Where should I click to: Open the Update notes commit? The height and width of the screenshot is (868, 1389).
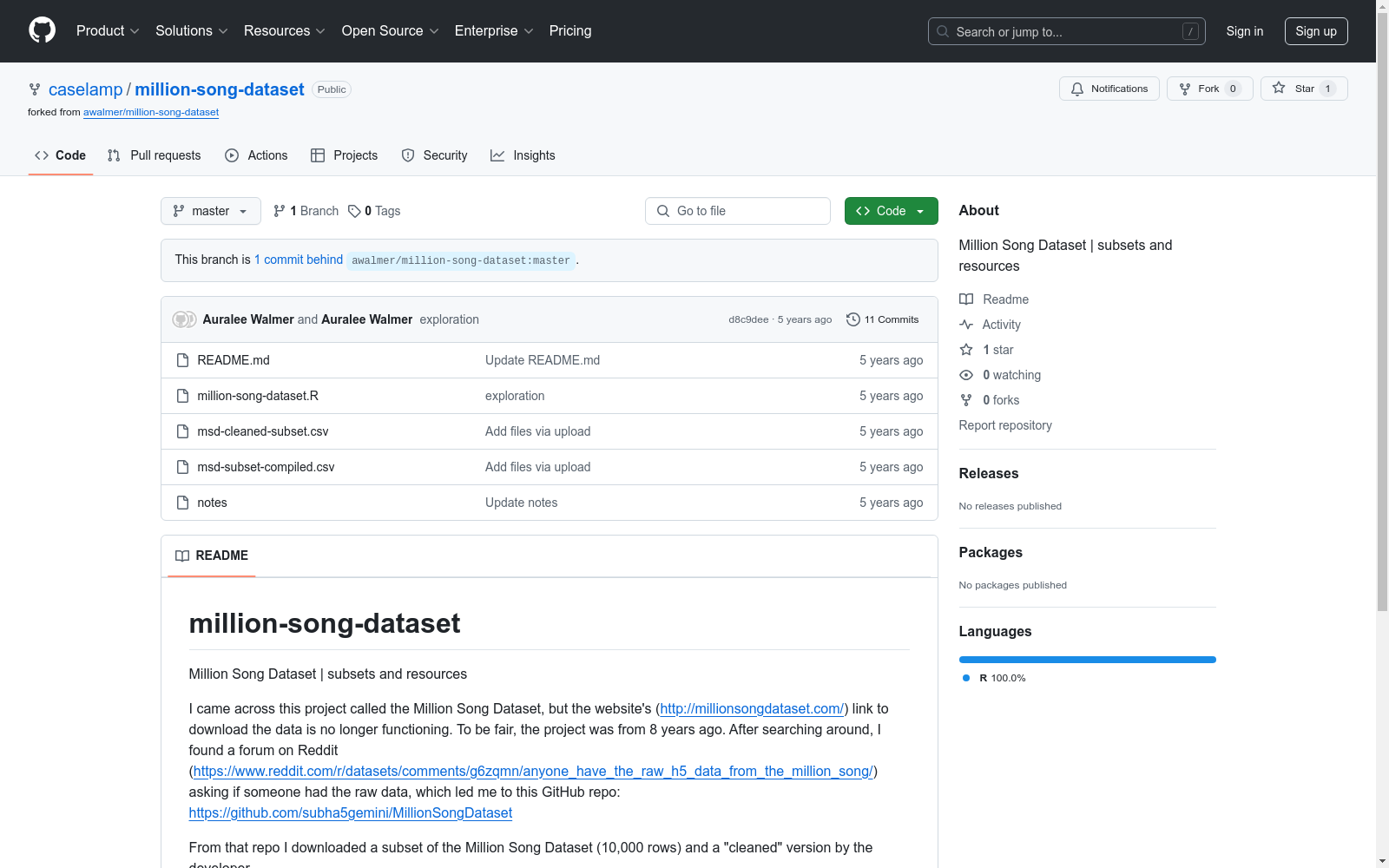tap(522, 503)
